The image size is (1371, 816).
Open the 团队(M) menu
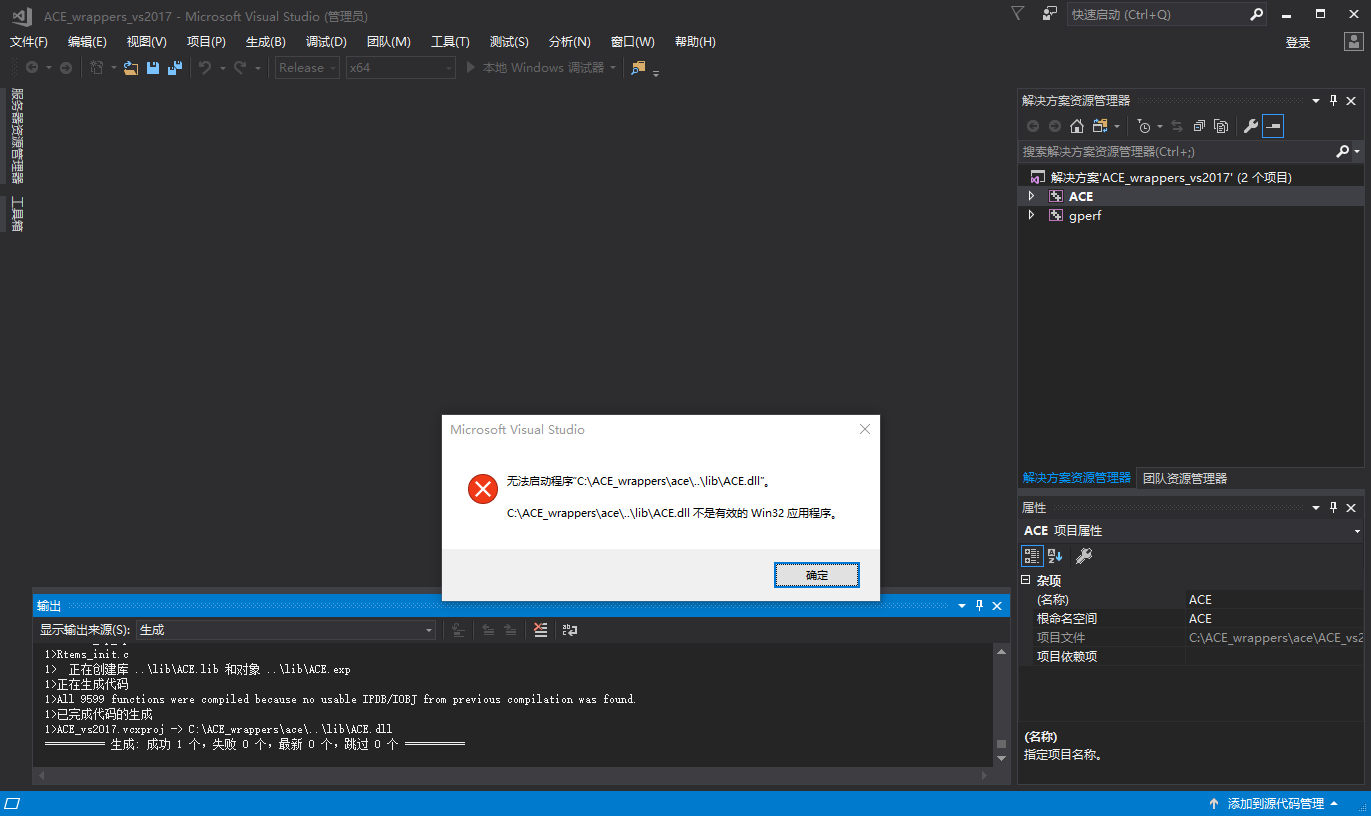pos(389,42)
